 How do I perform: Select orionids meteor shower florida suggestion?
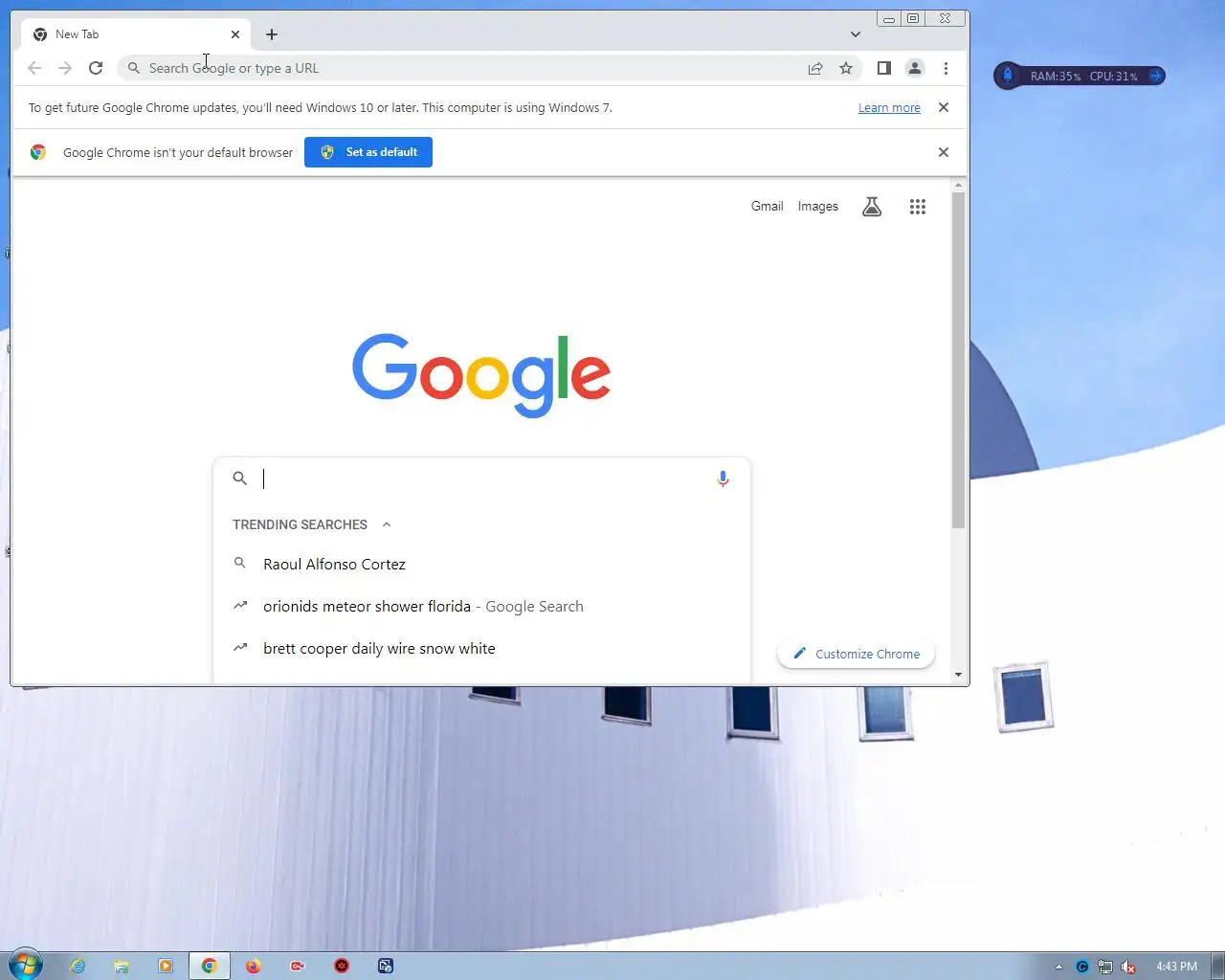(481, 607)
